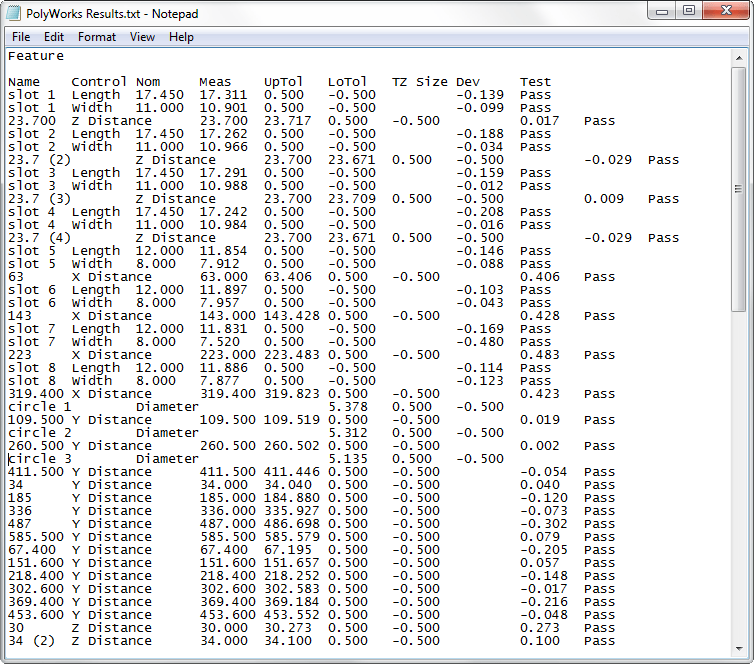Click the TZ Size column header text
754x664 pixels.
tap(419, 82)
